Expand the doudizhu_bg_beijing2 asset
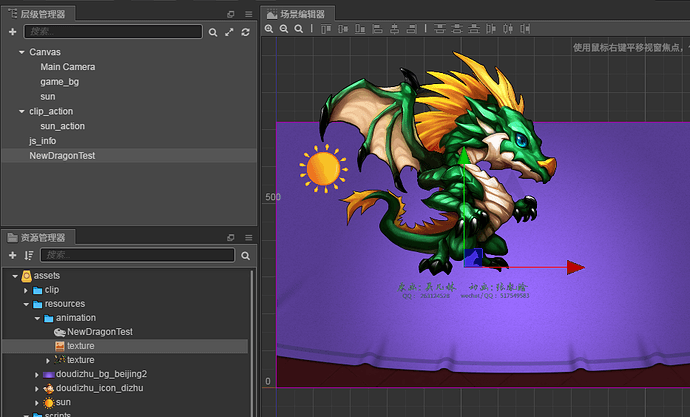Screen dimensions: 690x417 36,374
